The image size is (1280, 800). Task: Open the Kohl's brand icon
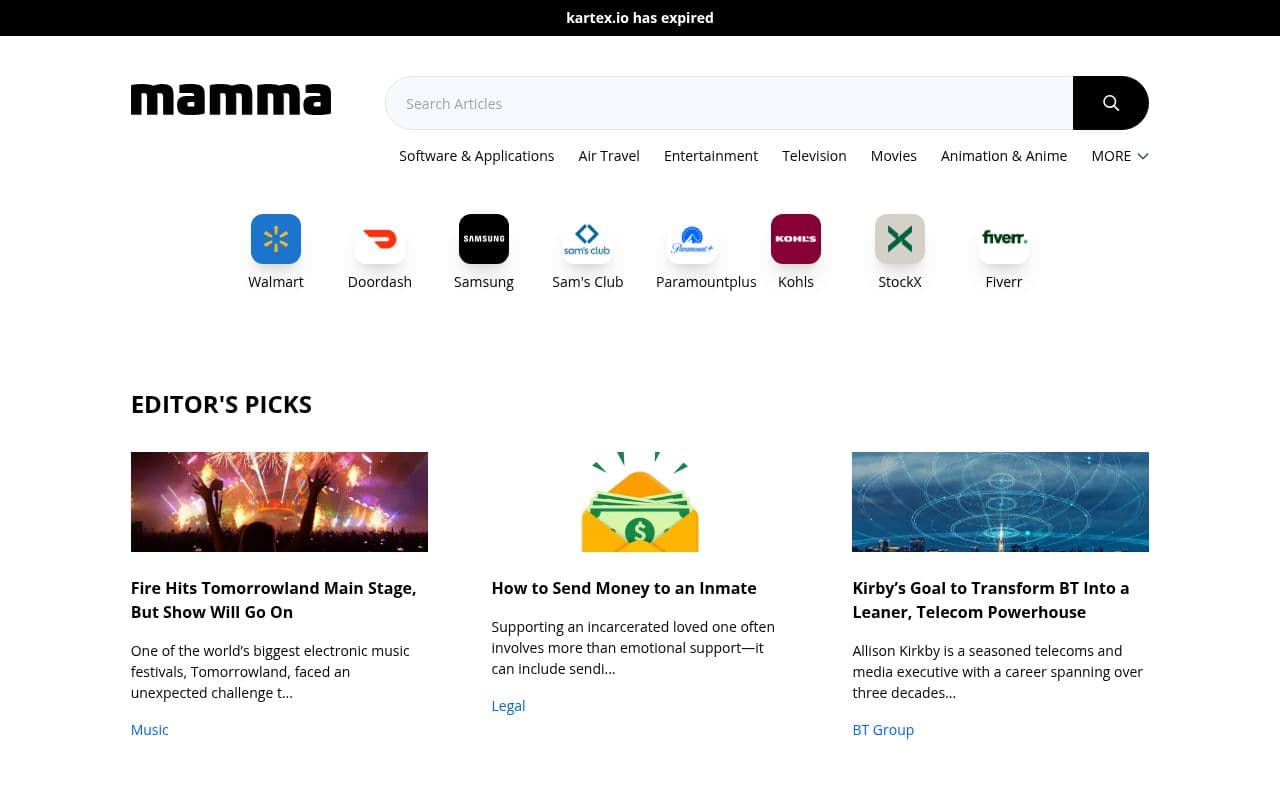tap(795, 239)
